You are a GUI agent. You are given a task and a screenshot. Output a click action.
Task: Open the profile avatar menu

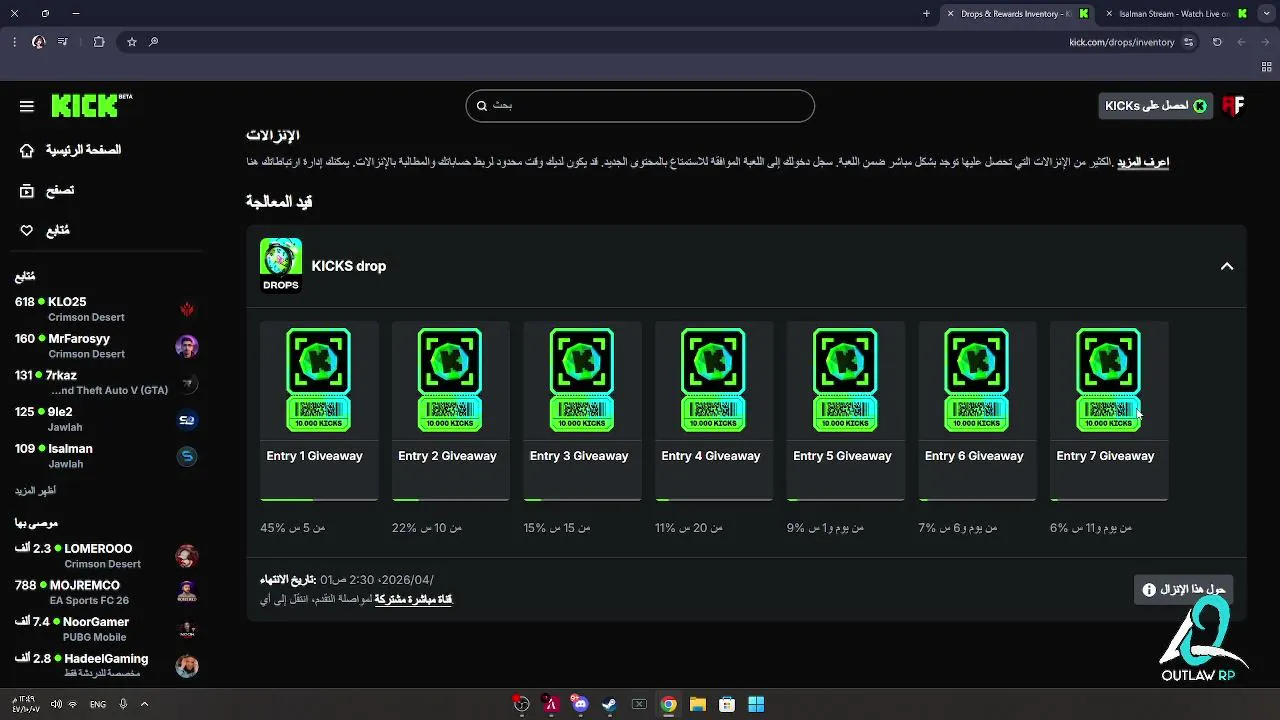(1233, 106)
